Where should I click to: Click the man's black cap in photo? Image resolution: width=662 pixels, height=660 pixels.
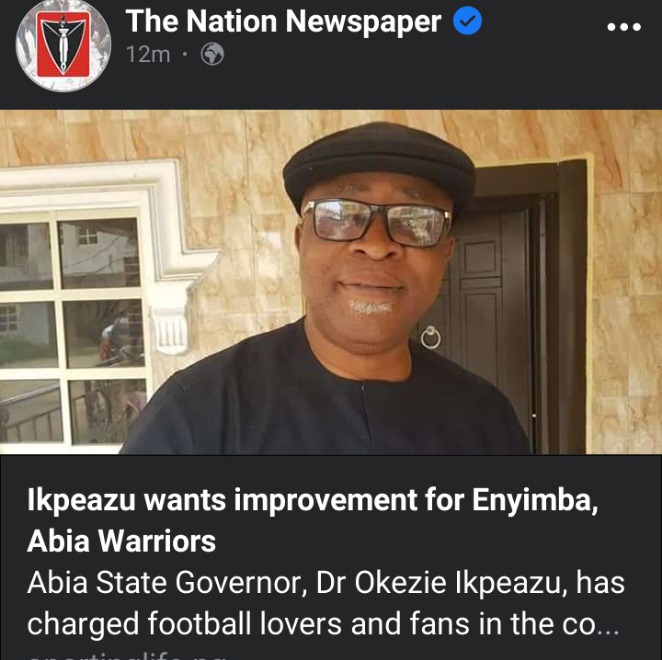click(x=380, y=163)
